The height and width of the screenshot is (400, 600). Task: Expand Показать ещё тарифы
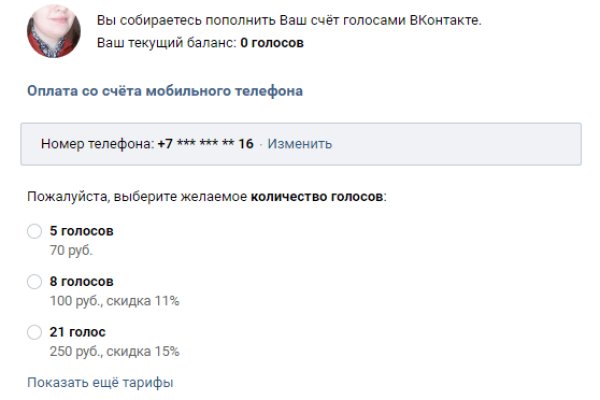(100, 383)
